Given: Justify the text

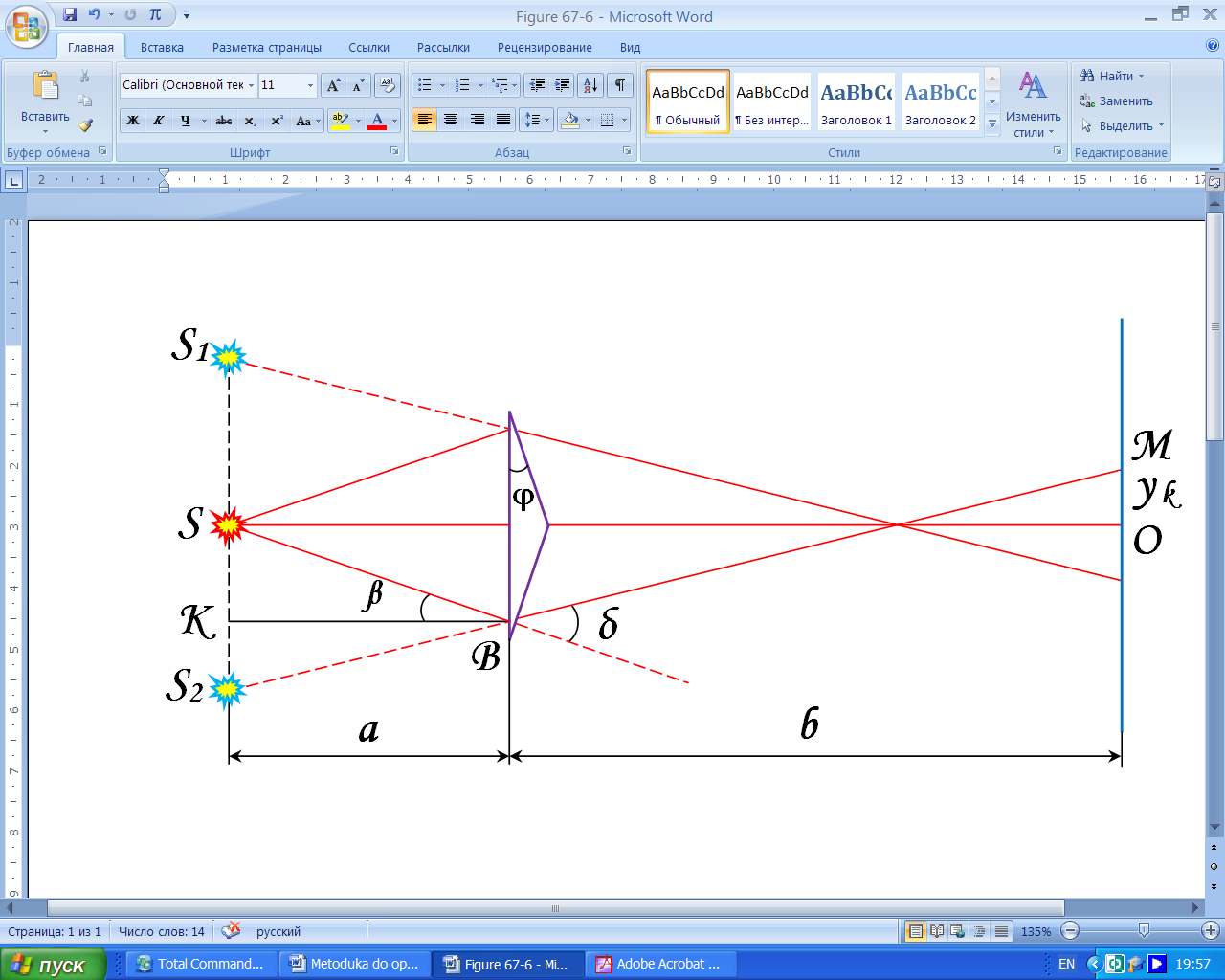Looking at the screenshot, I should (502, 121).
